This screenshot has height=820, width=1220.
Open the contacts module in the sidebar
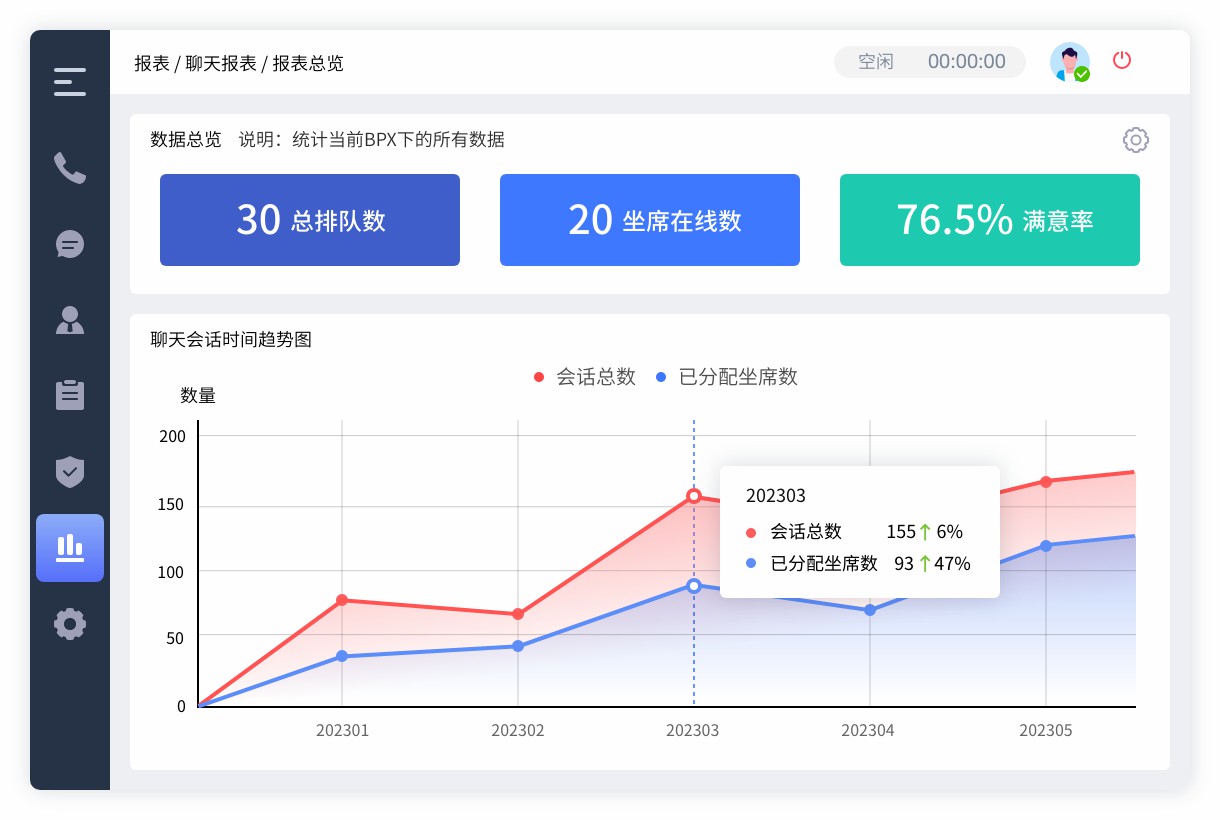point(69,320)
